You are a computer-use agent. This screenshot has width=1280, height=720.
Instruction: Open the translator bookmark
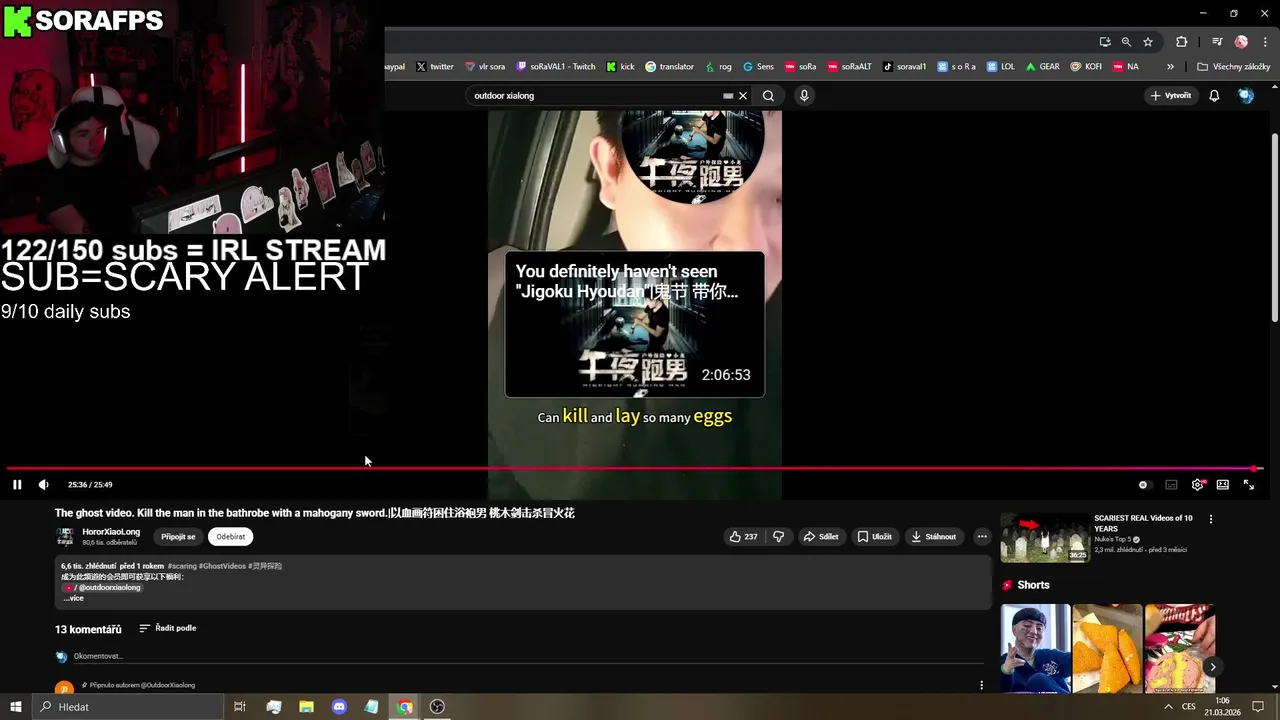pos(669,67)
